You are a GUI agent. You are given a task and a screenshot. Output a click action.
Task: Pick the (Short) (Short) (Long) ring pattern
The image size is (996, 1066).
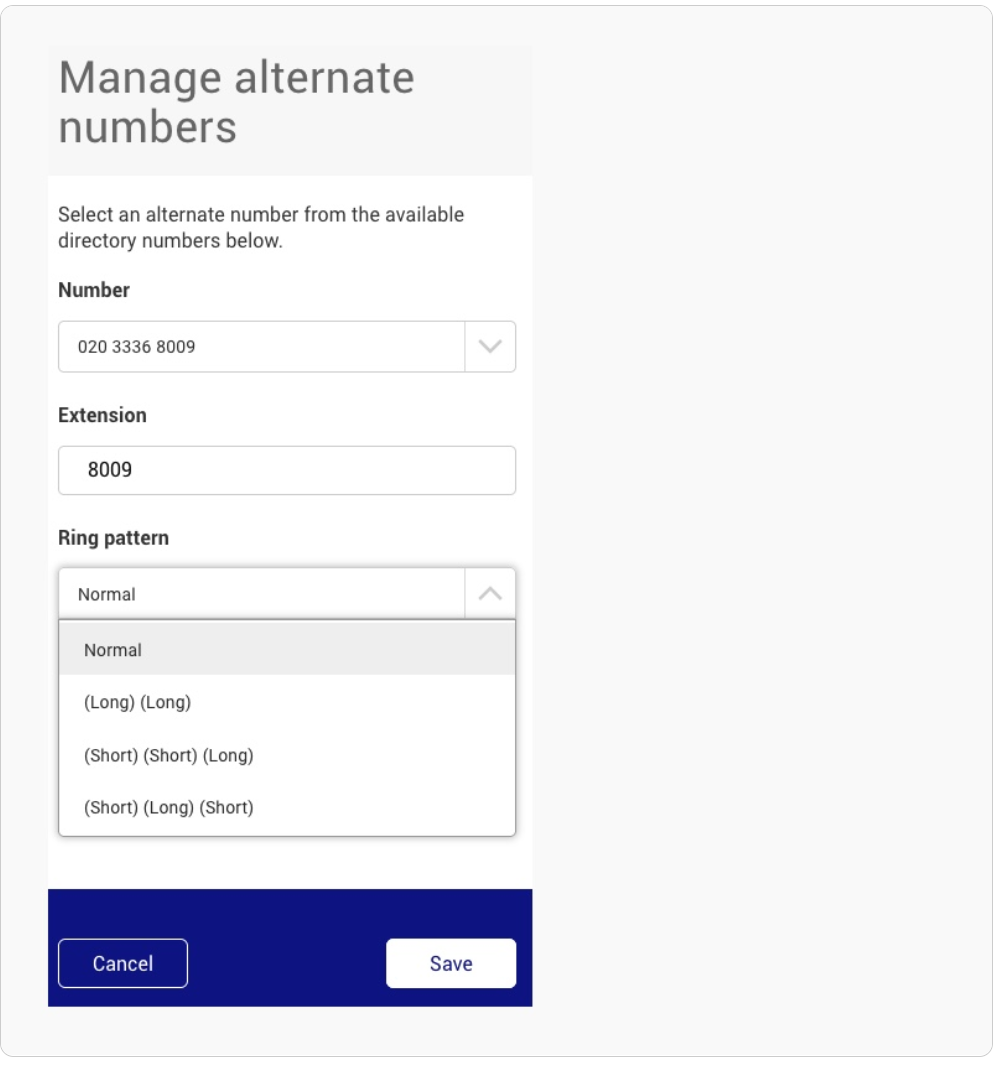click(287, 755)
